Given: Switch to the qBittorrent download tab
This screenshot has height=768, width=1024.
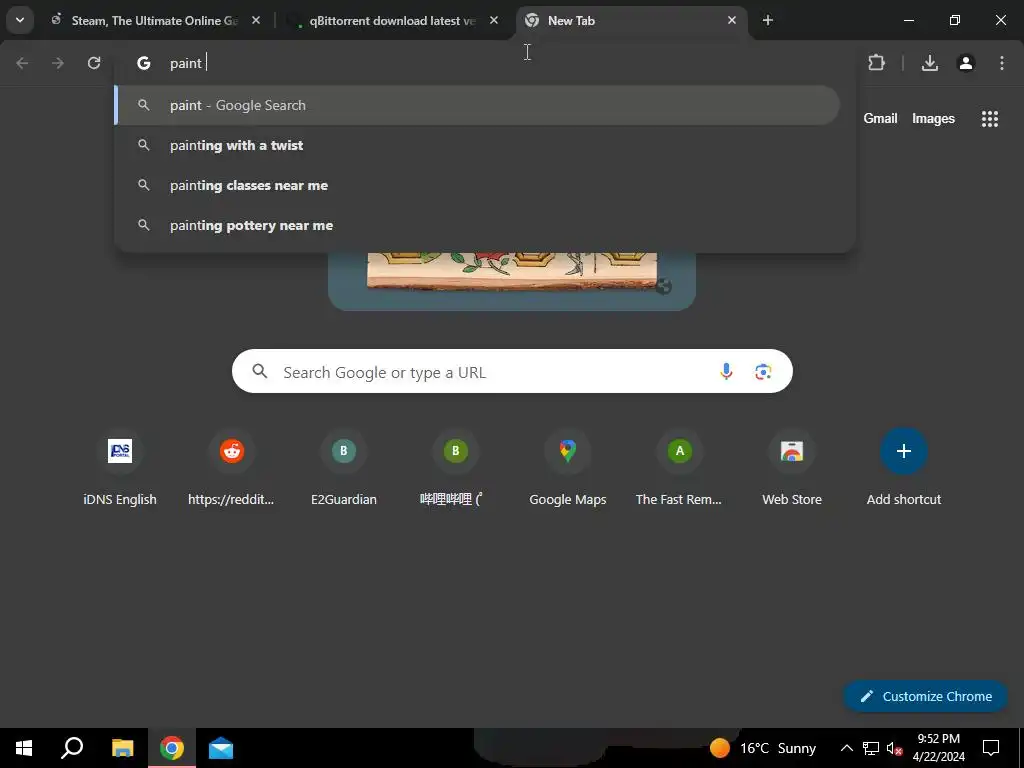Looking at the screenshot, I should point(392,20).
